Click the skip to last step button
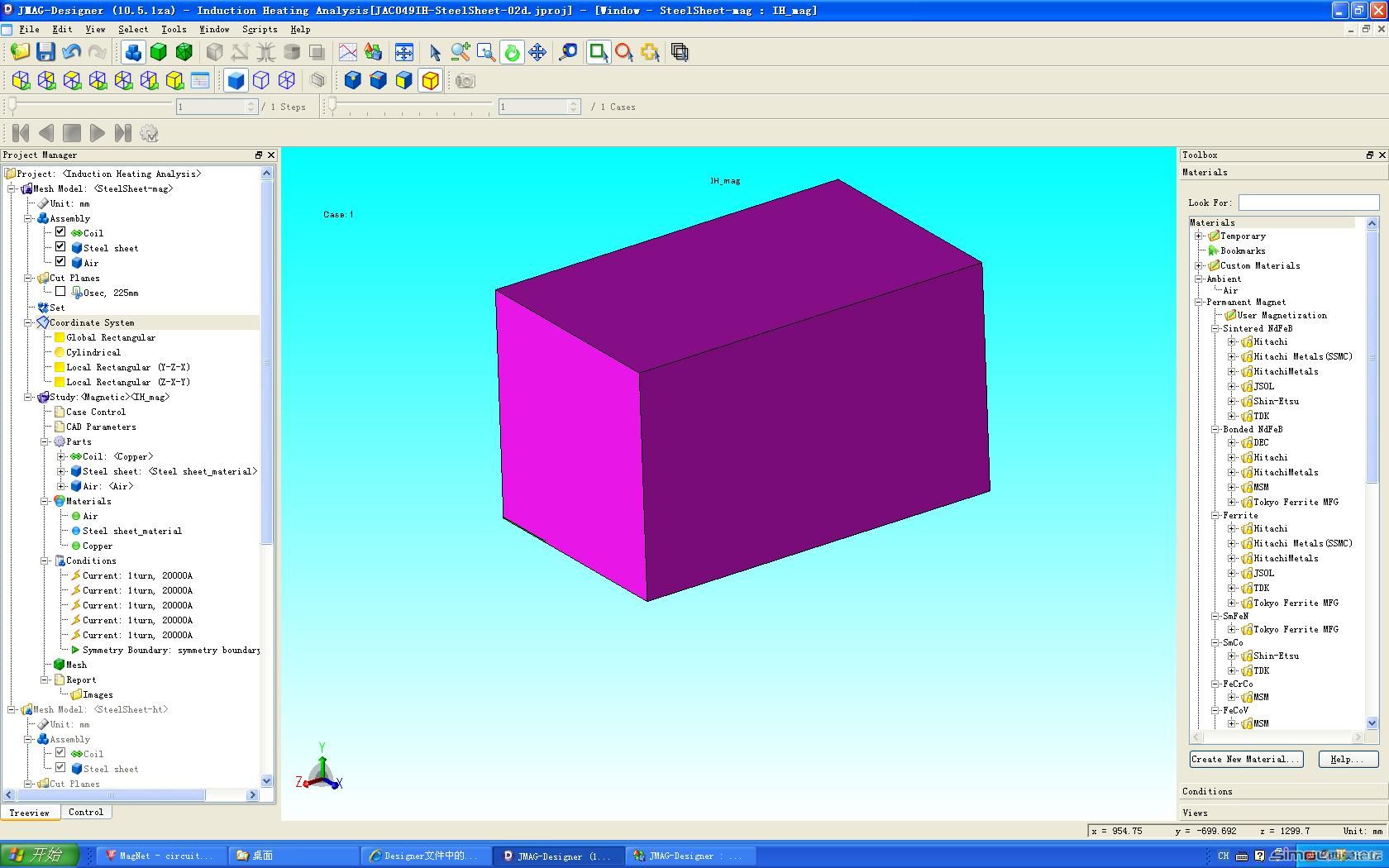Screen dimensions: 1389x868 tap(122, 132)
